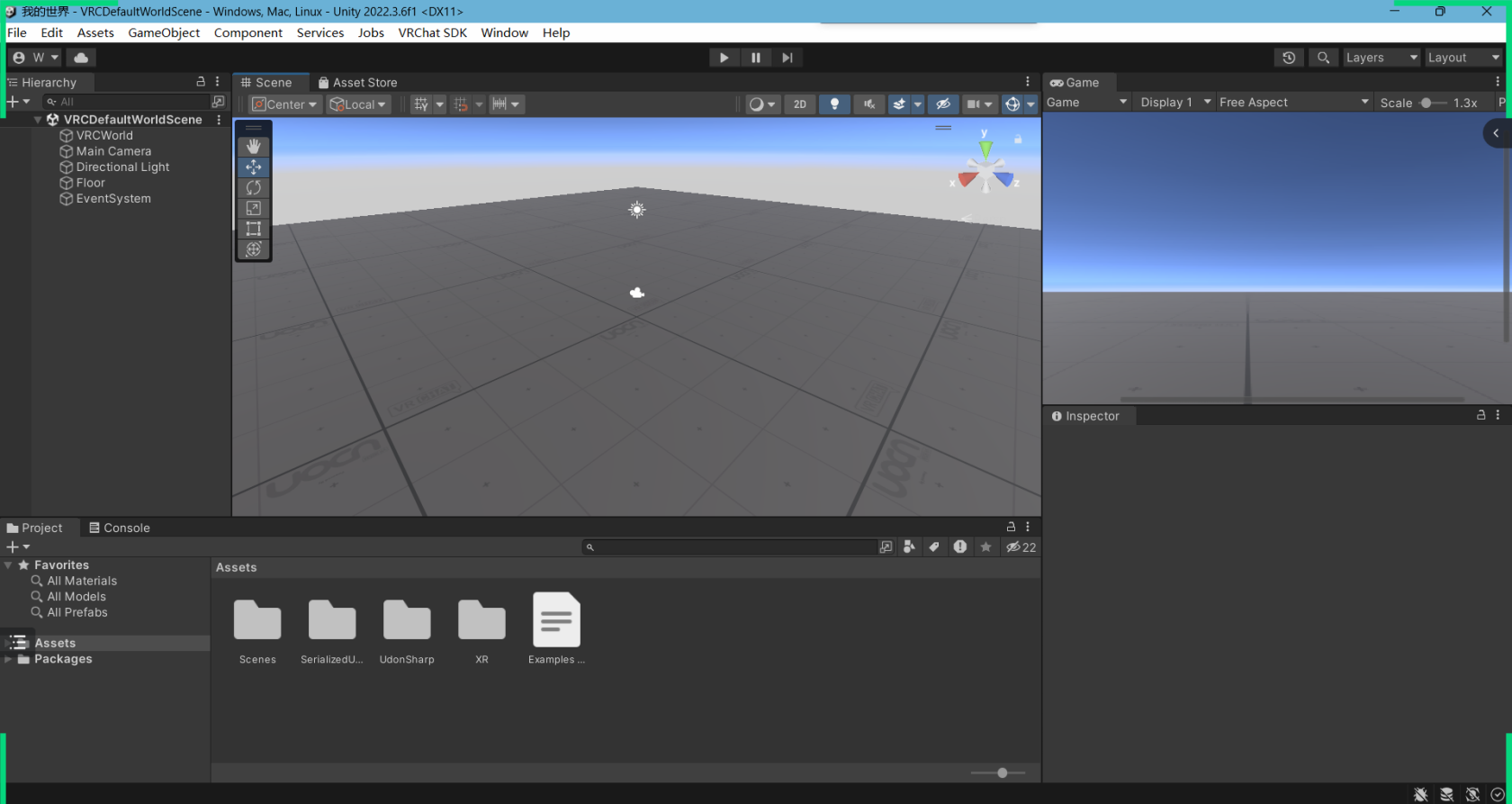The height and width of the screenshot is (804, 1512).
Task: Toggle grid snapping in Scene toolbar
Action: point(461,104)
